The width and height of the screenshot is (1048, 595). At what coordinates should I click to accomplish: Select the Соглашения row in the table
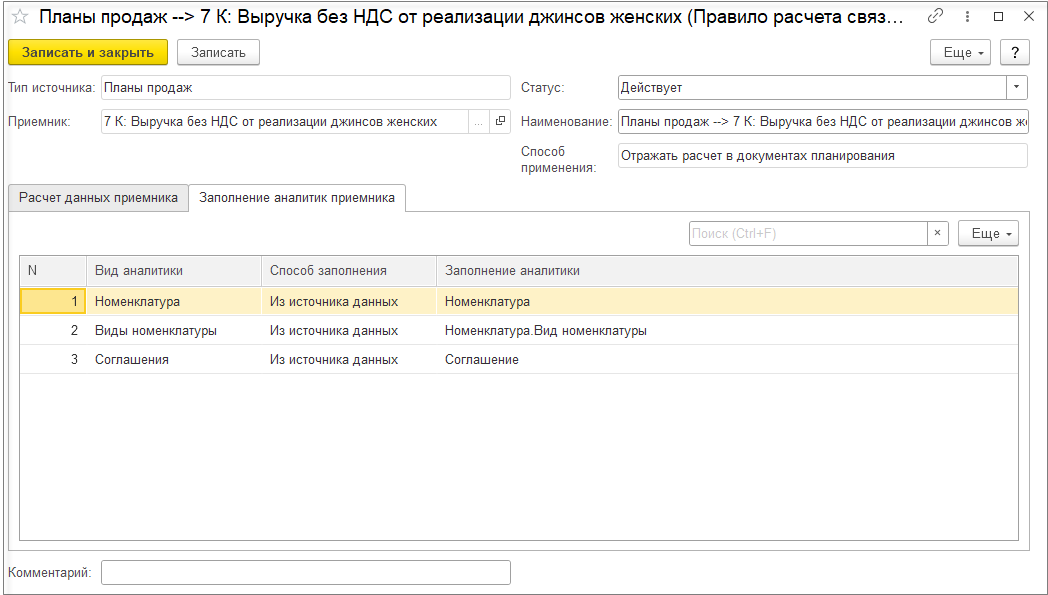[519, 360]
